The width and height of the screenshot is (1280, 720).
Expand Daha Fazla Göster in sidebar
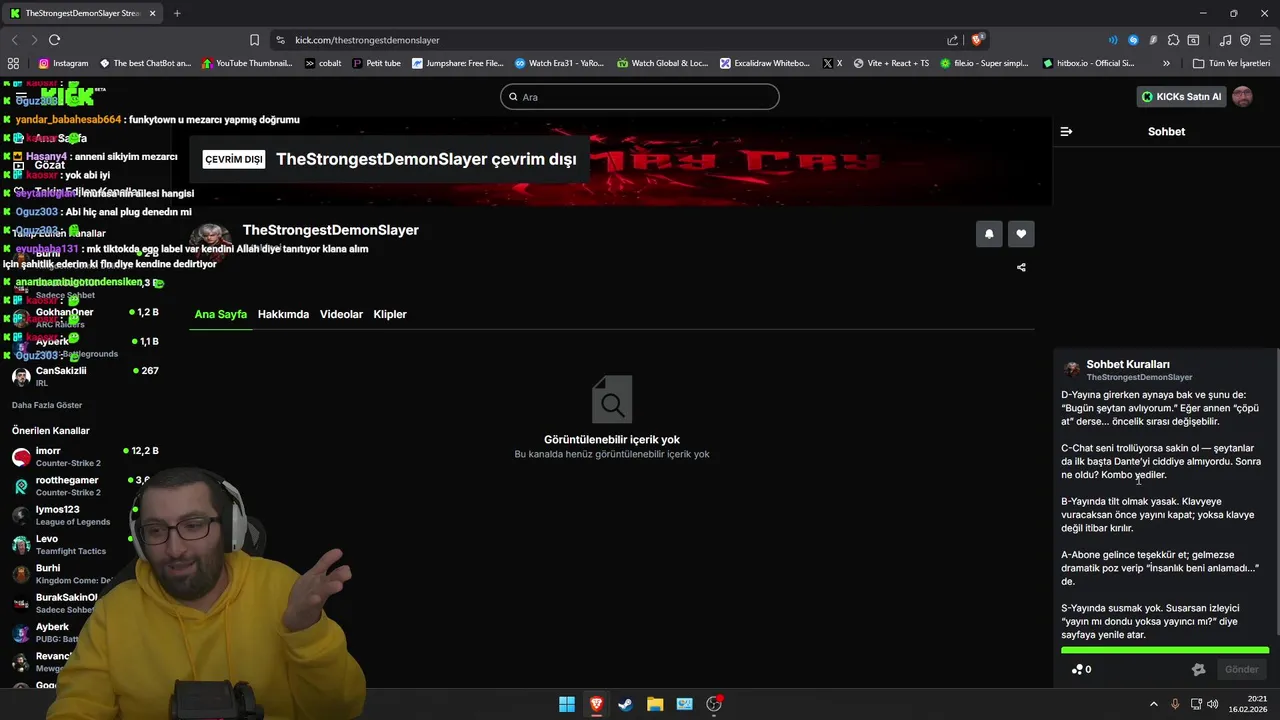(47, 405)
